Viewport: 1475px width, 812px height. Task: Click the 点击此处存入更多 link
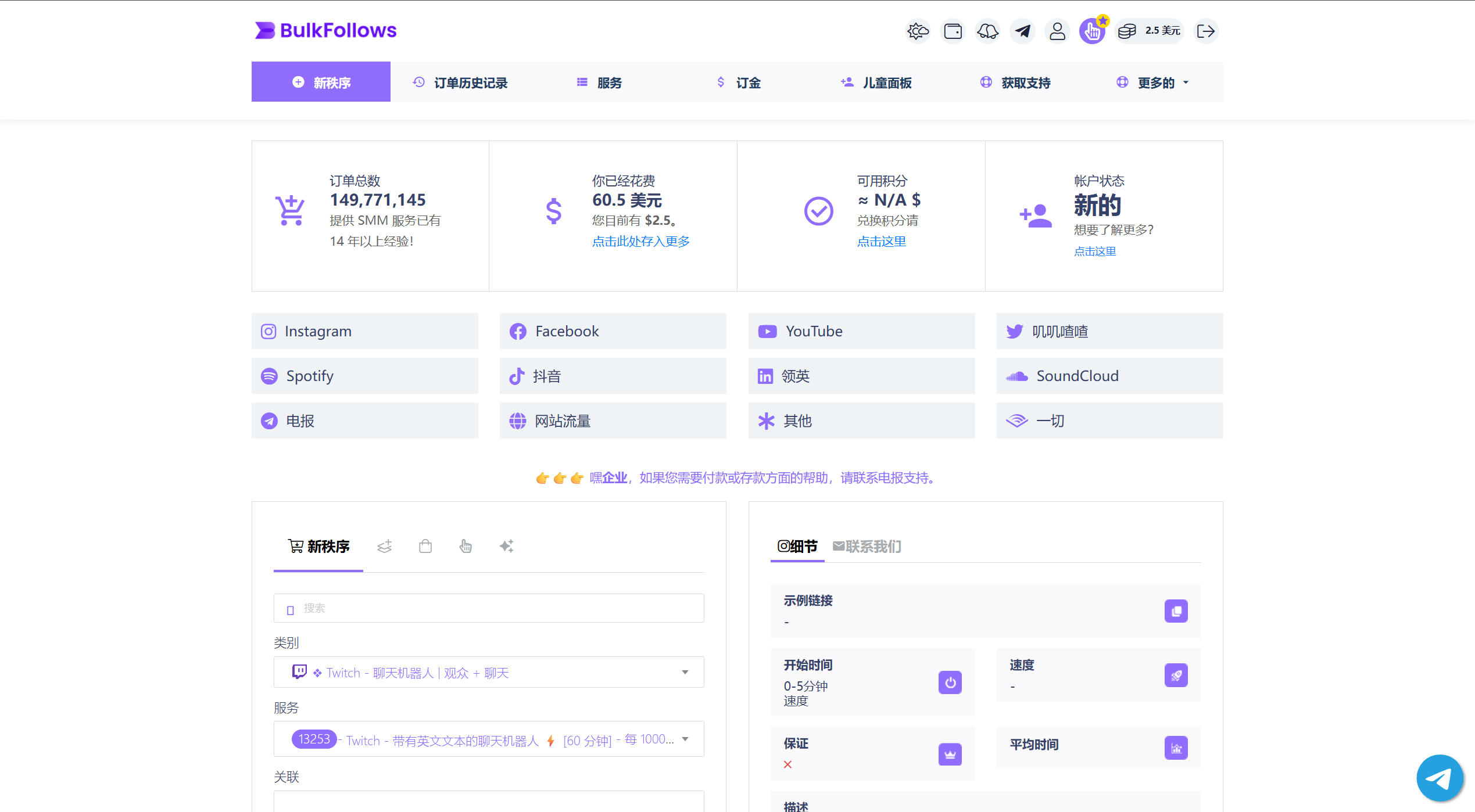coord(641,242)
